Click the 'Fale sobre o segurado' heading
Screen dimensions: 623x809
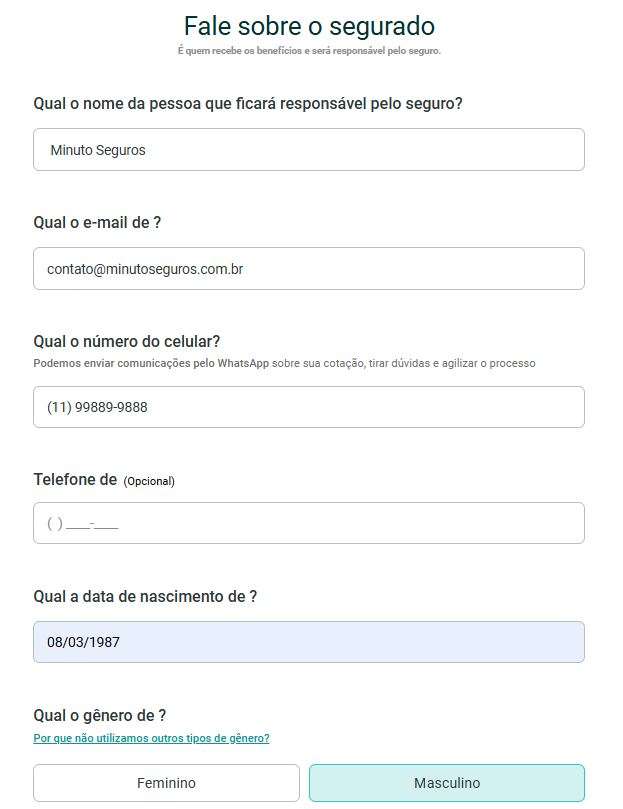(x=309, y=26)
